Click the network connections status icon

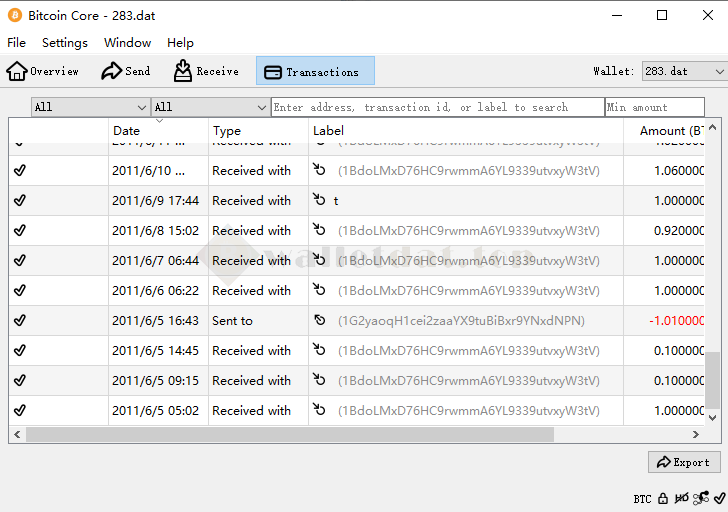(x=702, y=498)
